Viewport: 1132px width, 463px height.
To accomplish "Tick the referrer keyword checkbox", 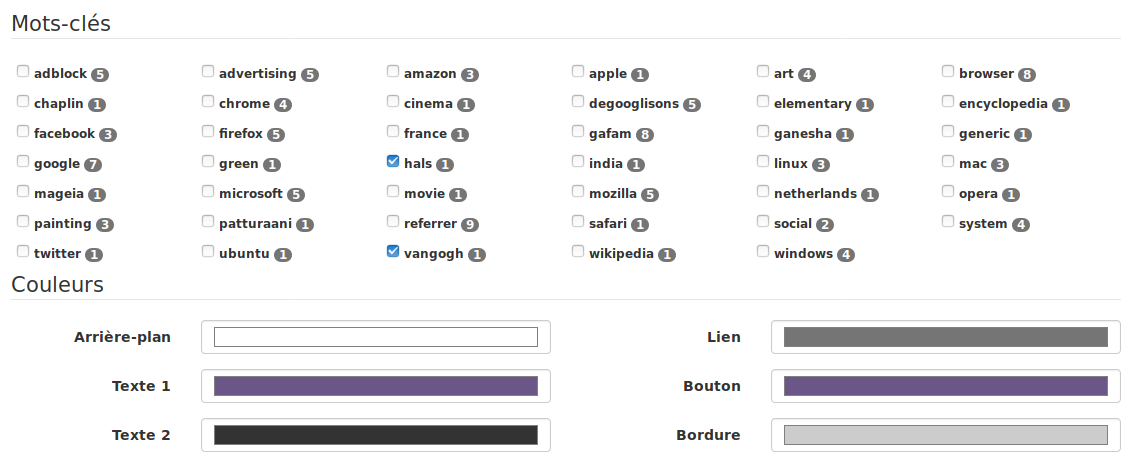I will 393,221.
